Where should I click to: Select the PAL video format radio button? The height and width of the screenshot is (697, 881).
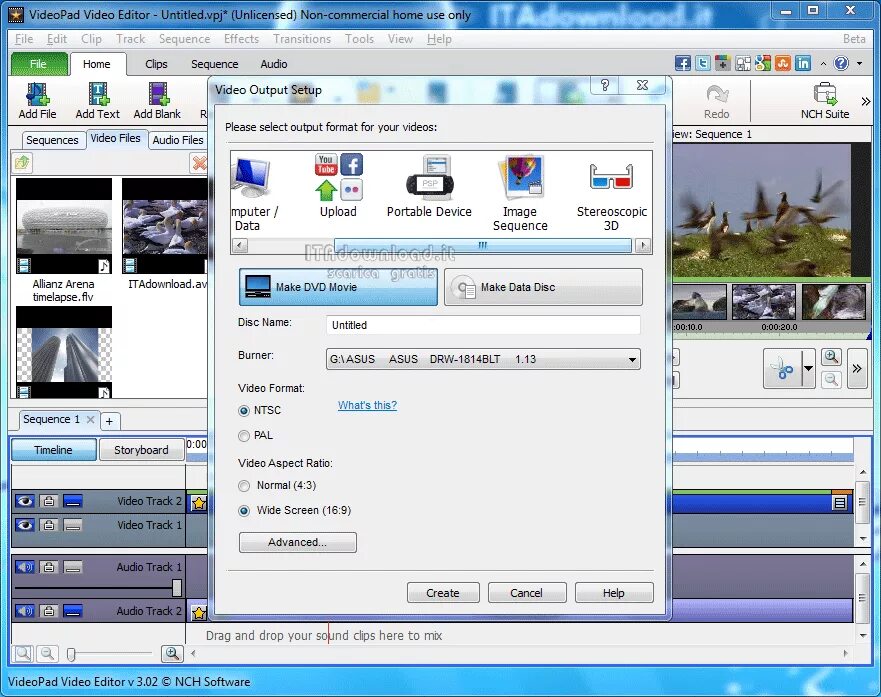244,435
